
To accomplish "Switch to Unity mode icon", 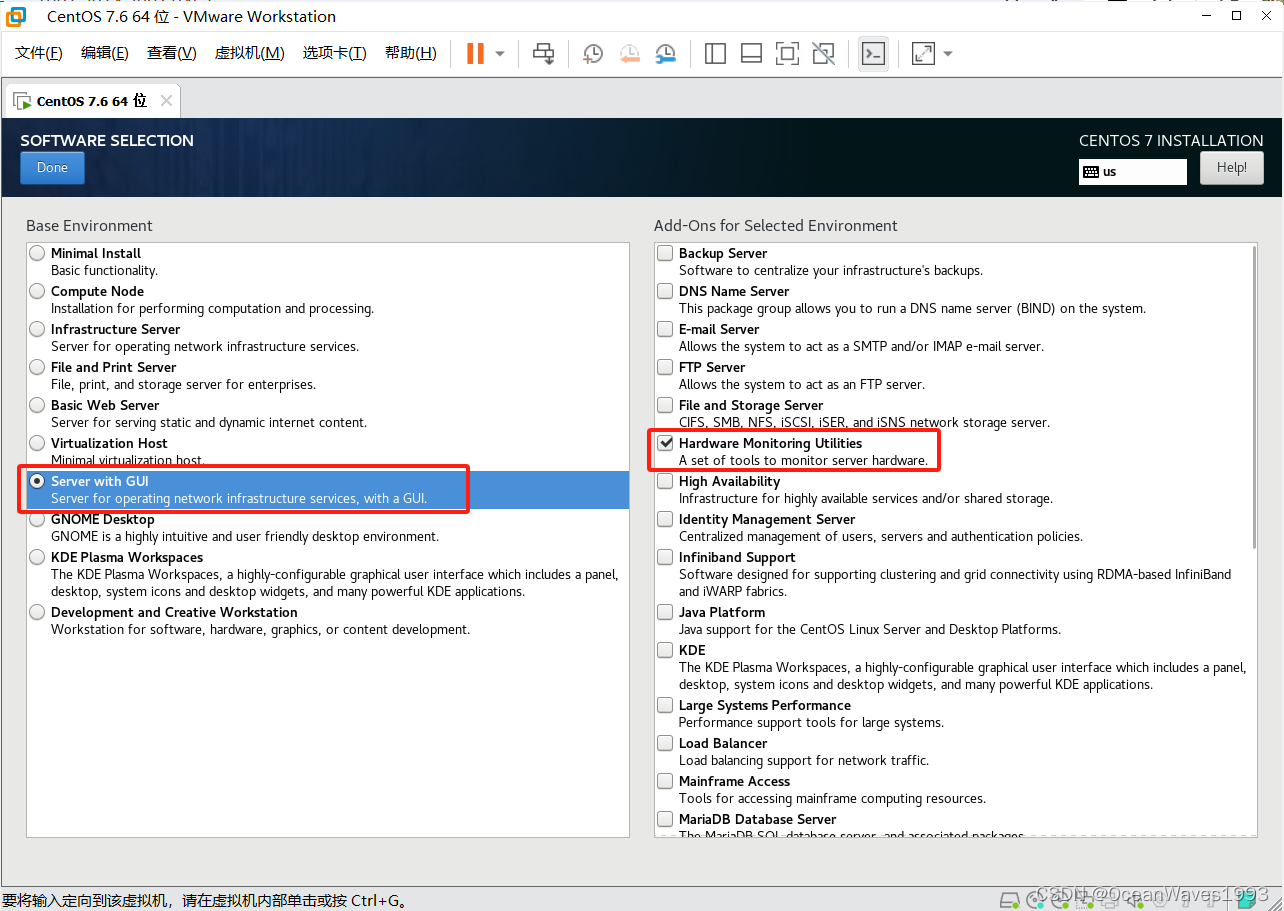I will 823,53.
